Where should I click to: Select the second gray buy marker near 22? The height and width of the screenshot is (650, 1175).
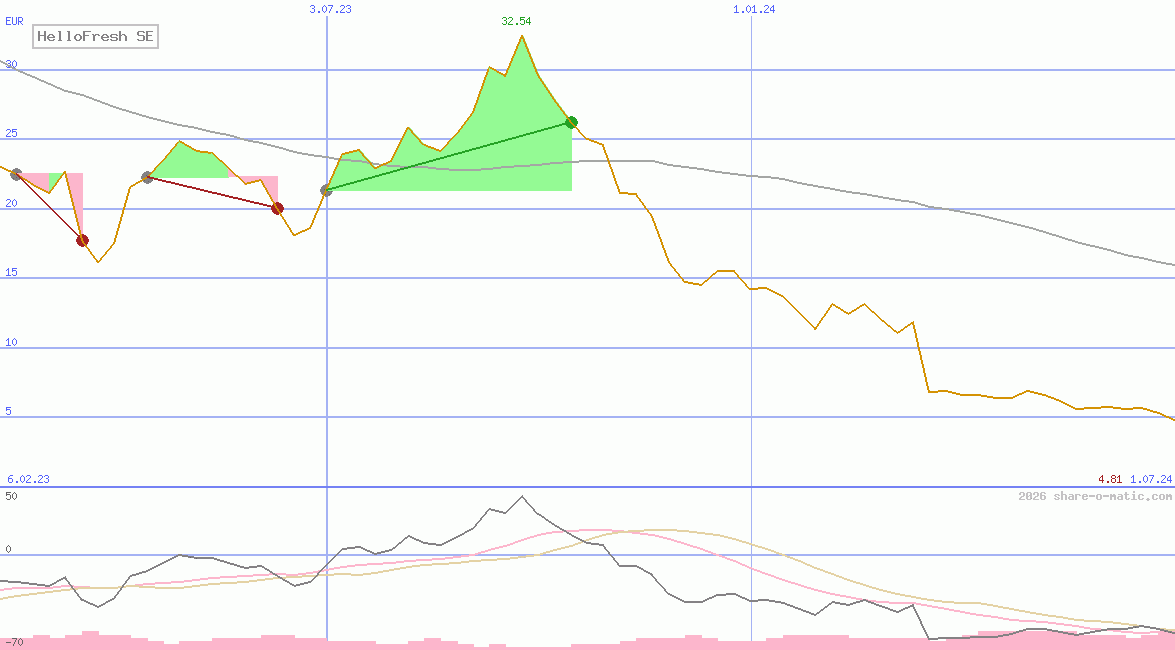pos(147,177)
